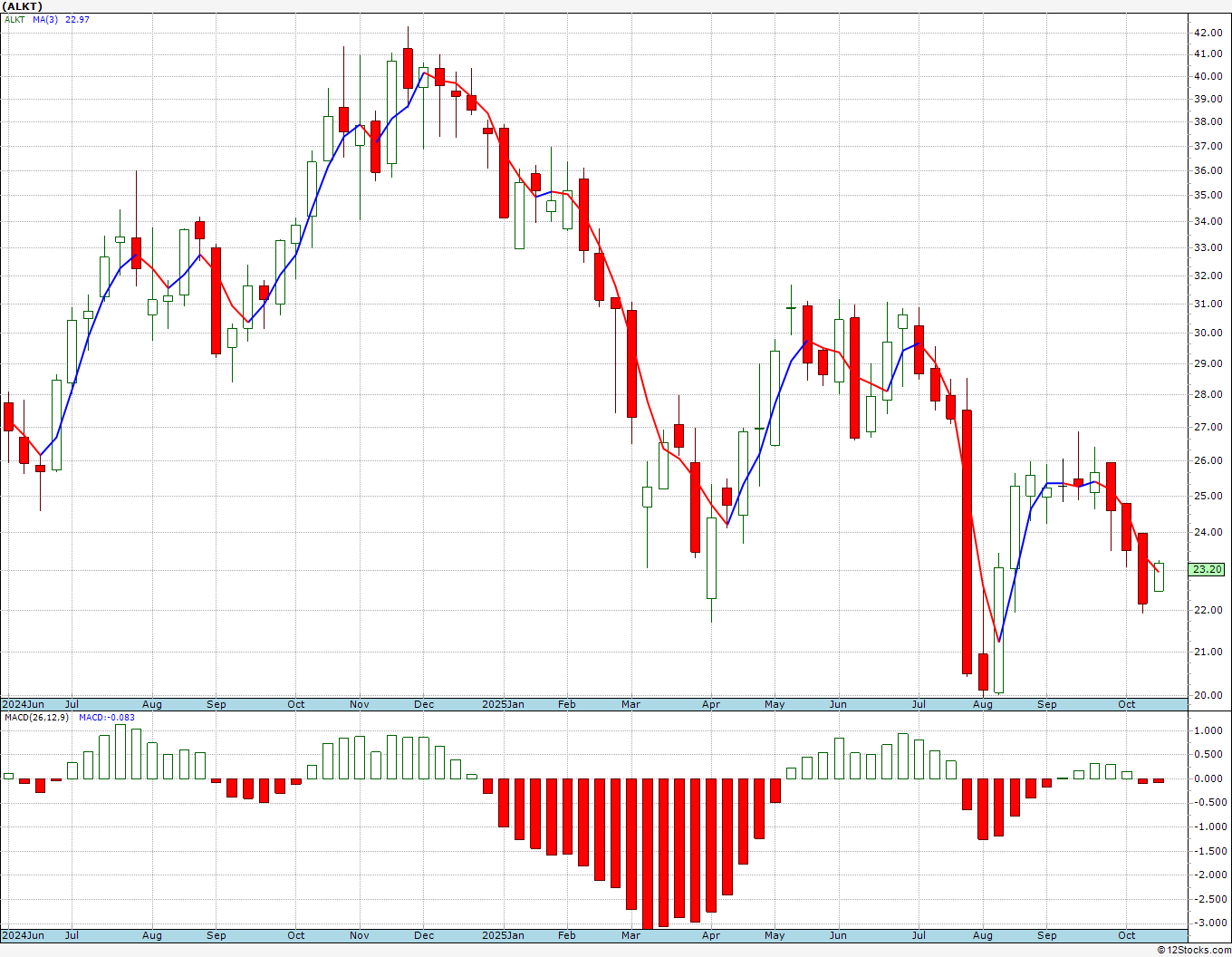
Task: Click 2024Jun on the MACD panel date axis
Action: [x=23, y=935]
